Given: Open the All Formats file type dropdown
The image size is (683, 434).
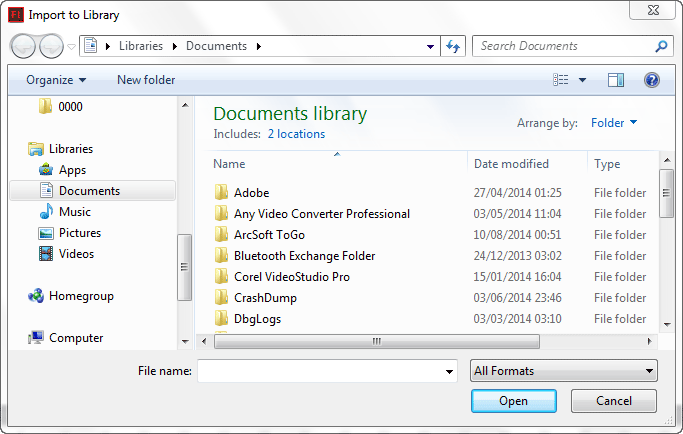Looking at the screenshot, I should coord(564,371).
